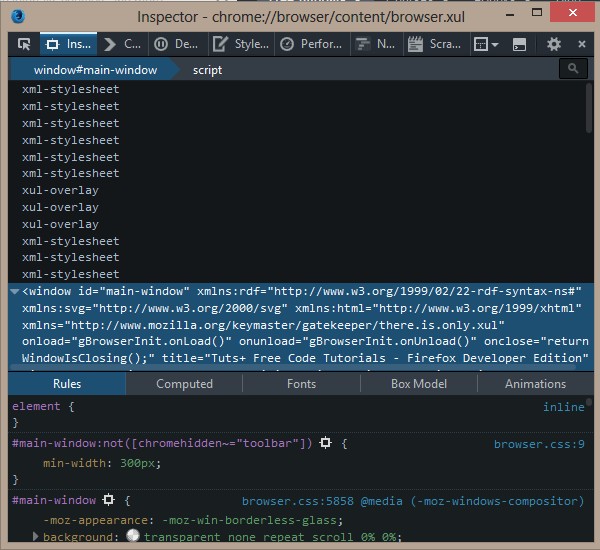This screenshot has height=550, width=600.
Task: Click the element picker icon
Action: 24,44
